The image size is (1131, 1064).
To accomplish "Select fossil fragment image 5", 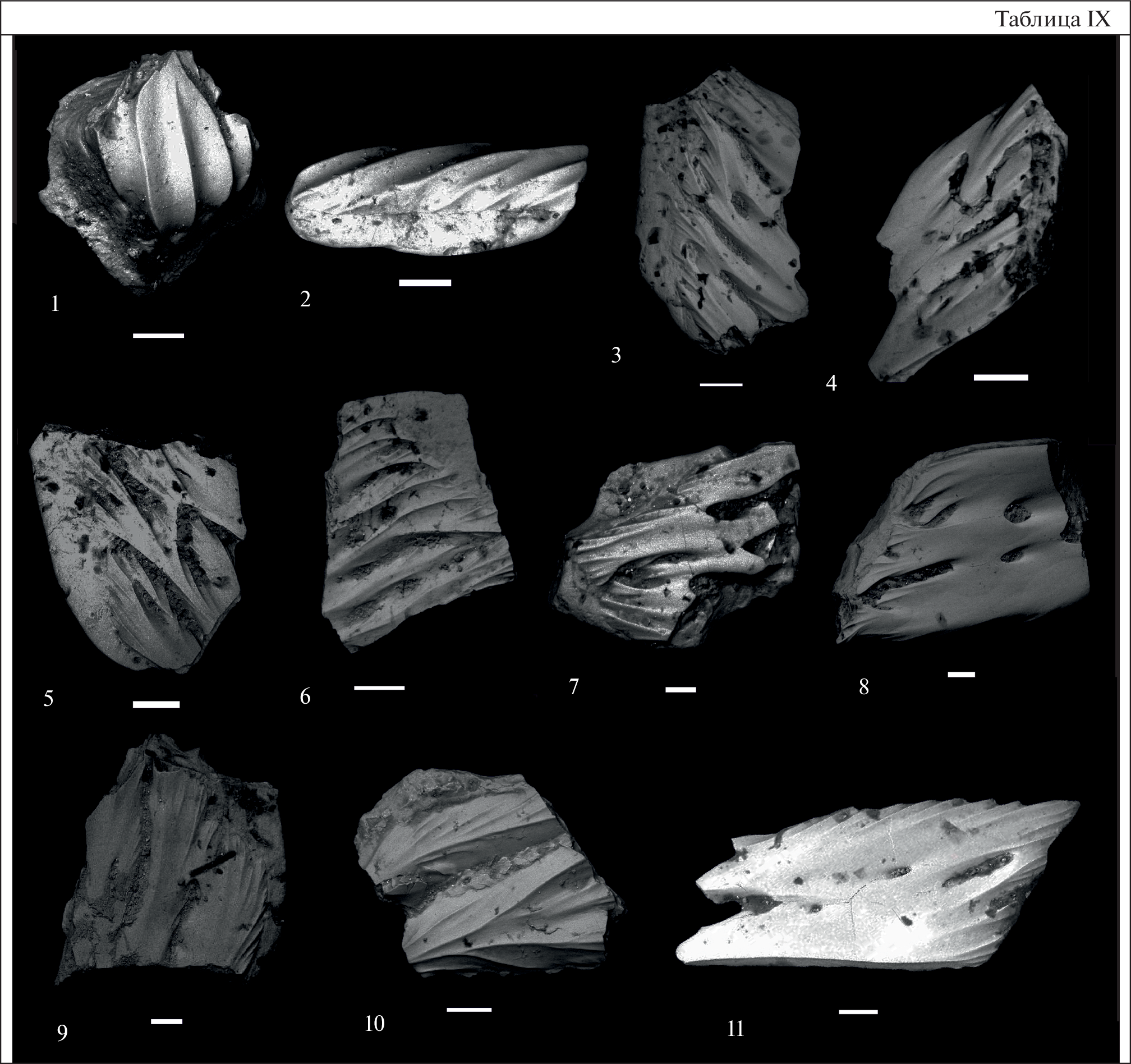I will [x=139, y=546].
